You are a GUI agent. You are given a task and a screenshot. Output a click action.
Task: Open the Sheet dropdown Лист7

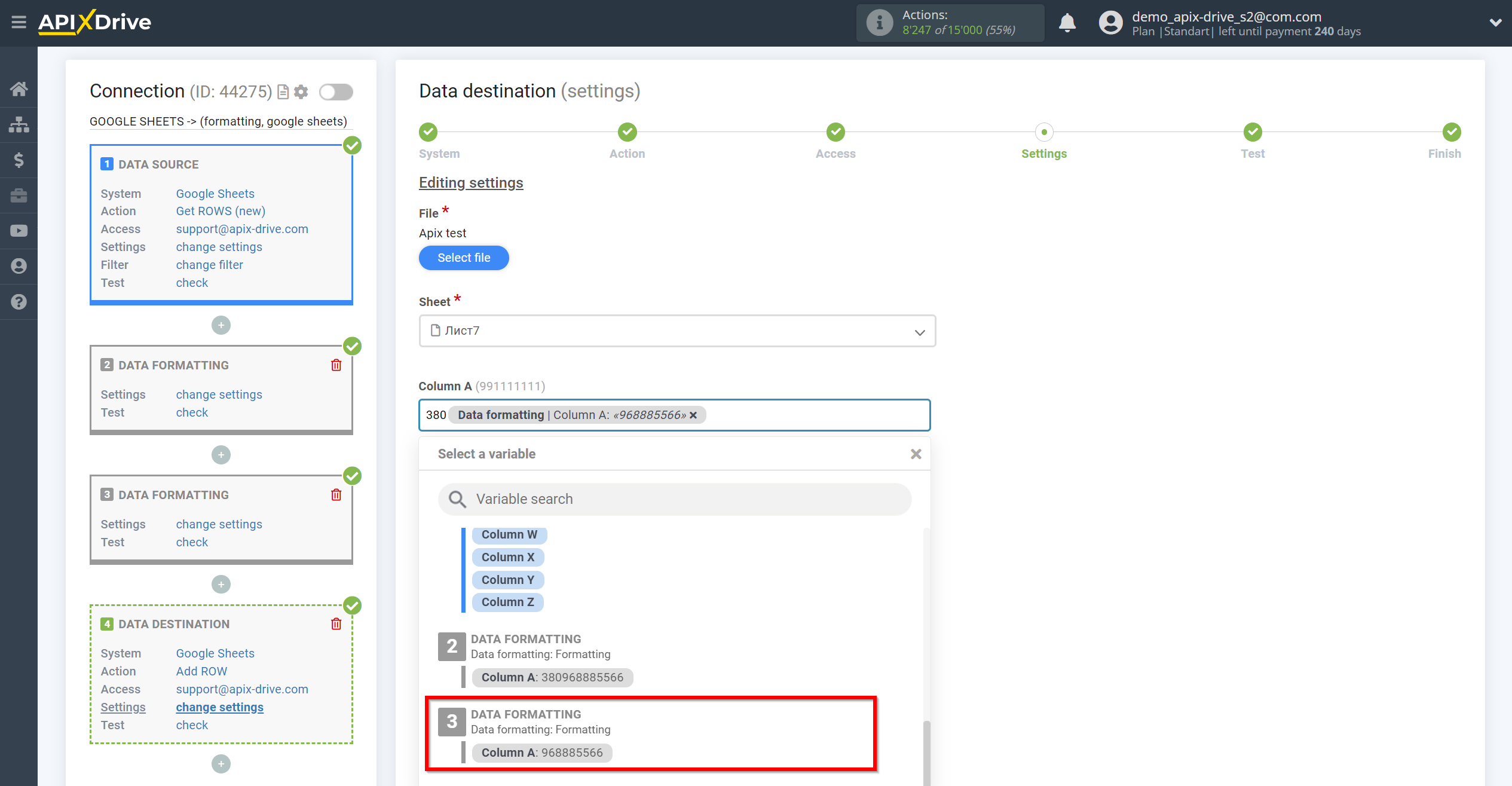click(x=677, y=331)
